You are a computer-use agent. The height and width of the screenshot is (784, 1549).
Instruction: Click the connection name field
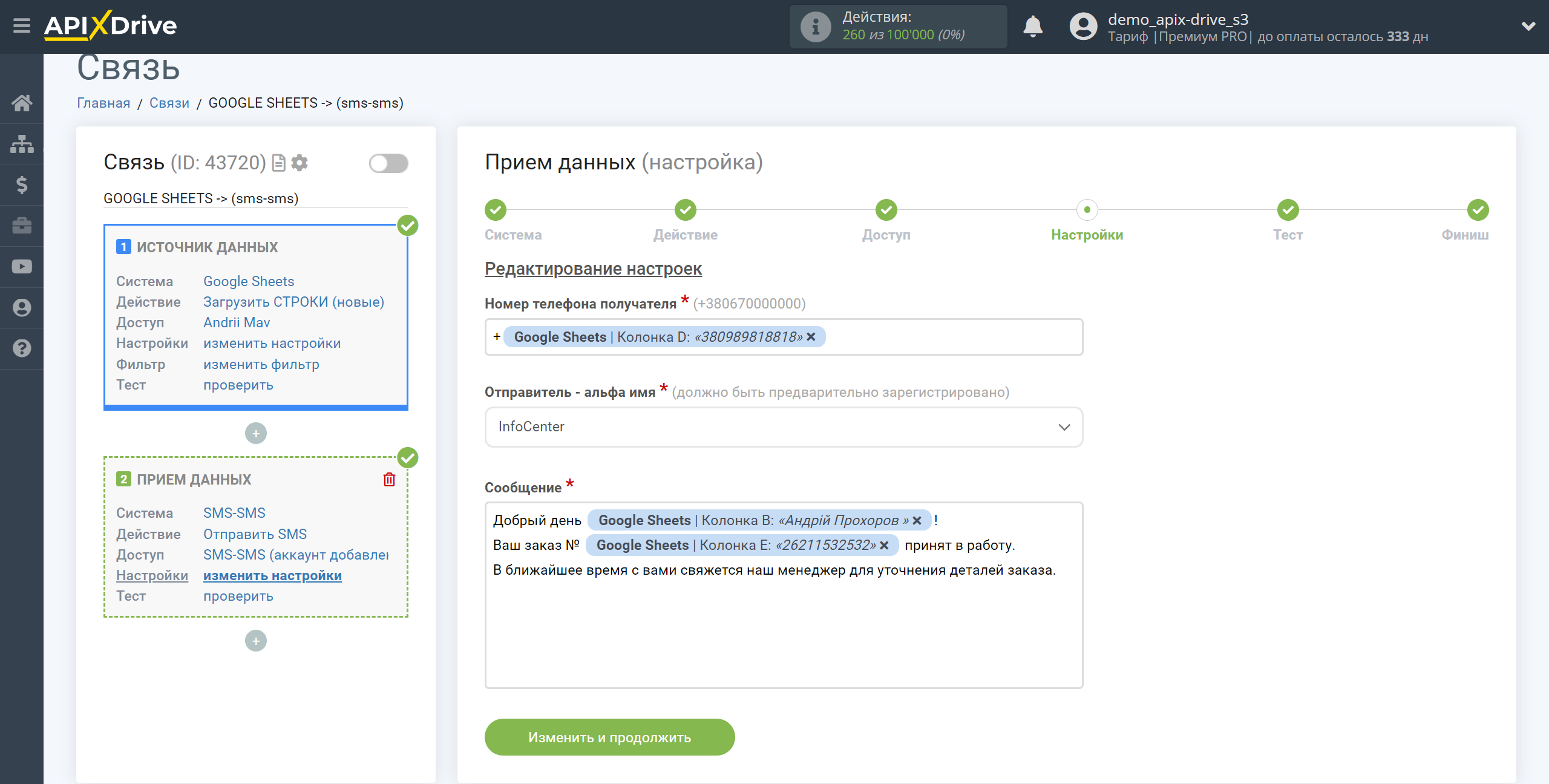pyautogui.click(x=256, y=198)
